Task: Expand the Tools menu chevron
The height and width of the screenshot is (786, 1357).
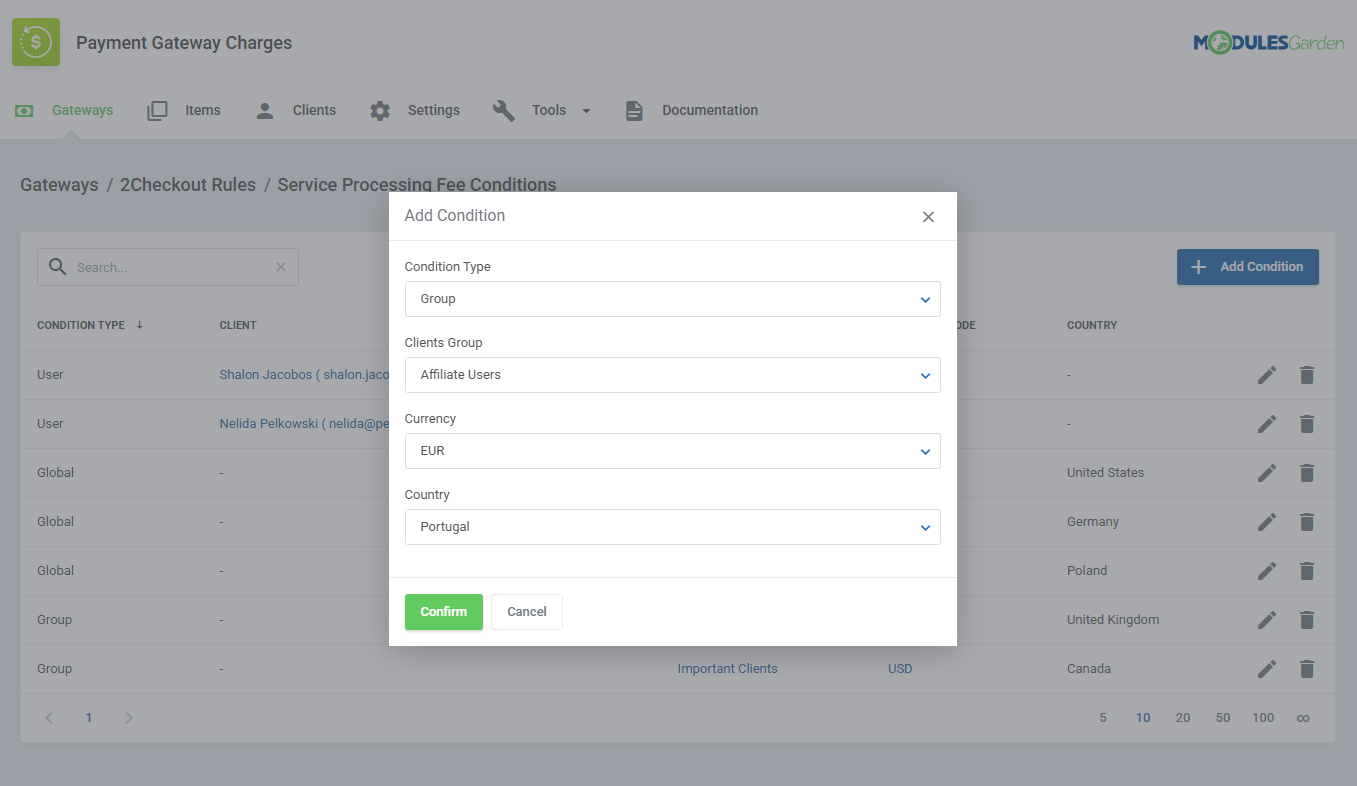Action: click(x=586, y=110)
